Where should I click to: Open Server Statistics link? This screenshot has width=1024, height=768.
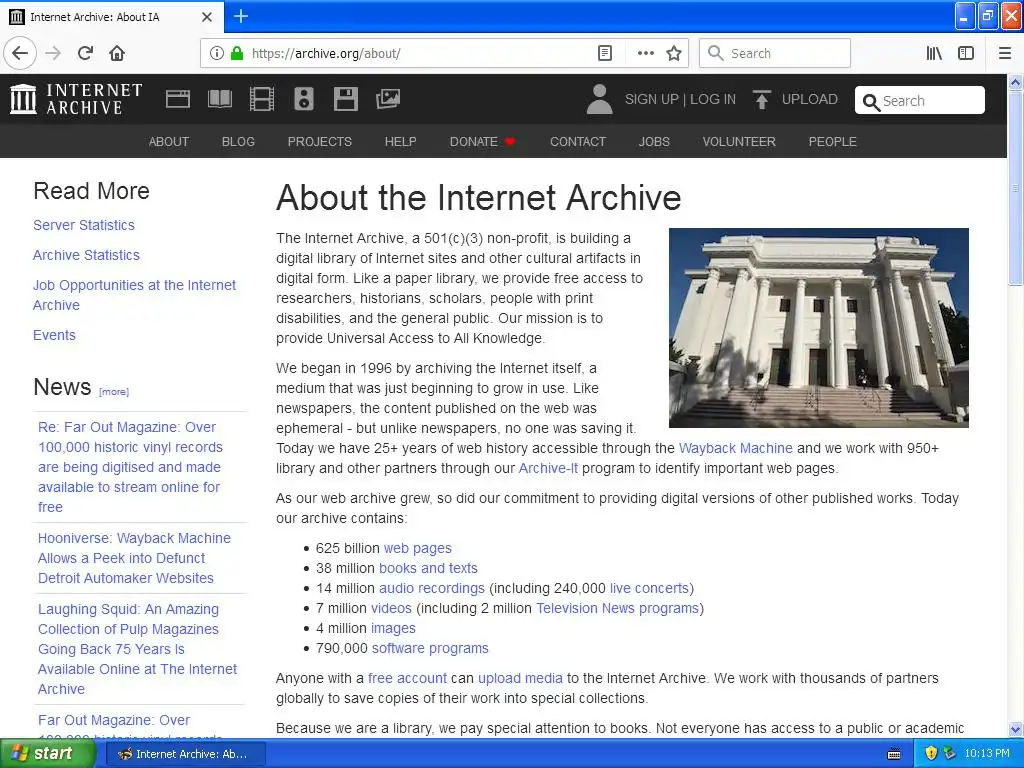pos(84,225)
